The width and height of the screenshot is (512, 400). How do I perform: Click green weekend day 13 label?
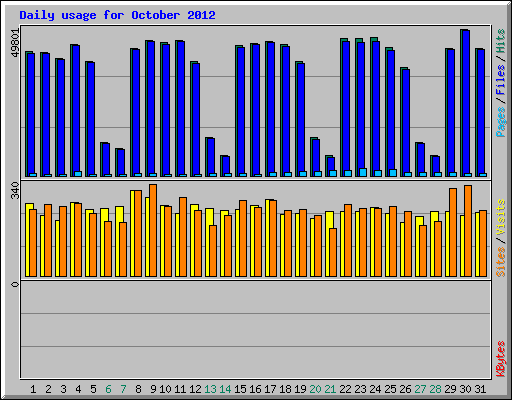tap(210, 389)
